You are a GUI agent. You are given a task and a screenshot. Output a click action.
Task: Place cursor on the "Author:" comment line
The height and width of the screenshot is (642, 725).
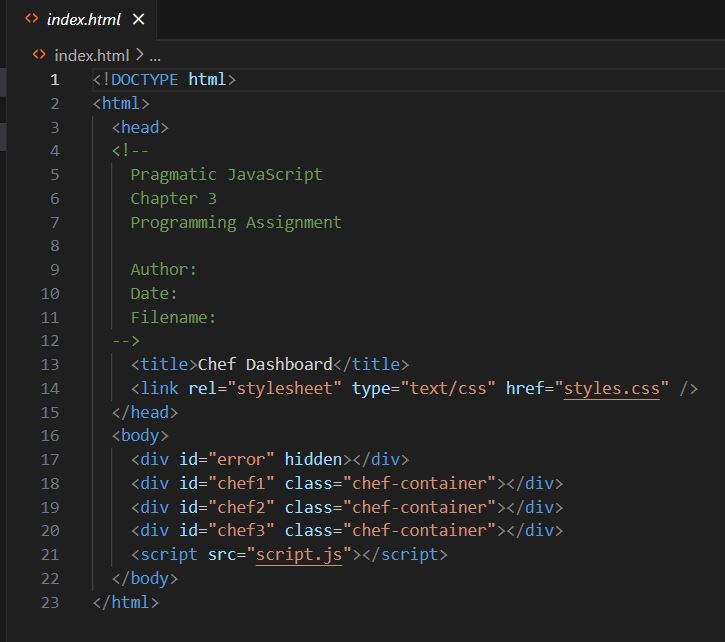(x=163, y=269)
